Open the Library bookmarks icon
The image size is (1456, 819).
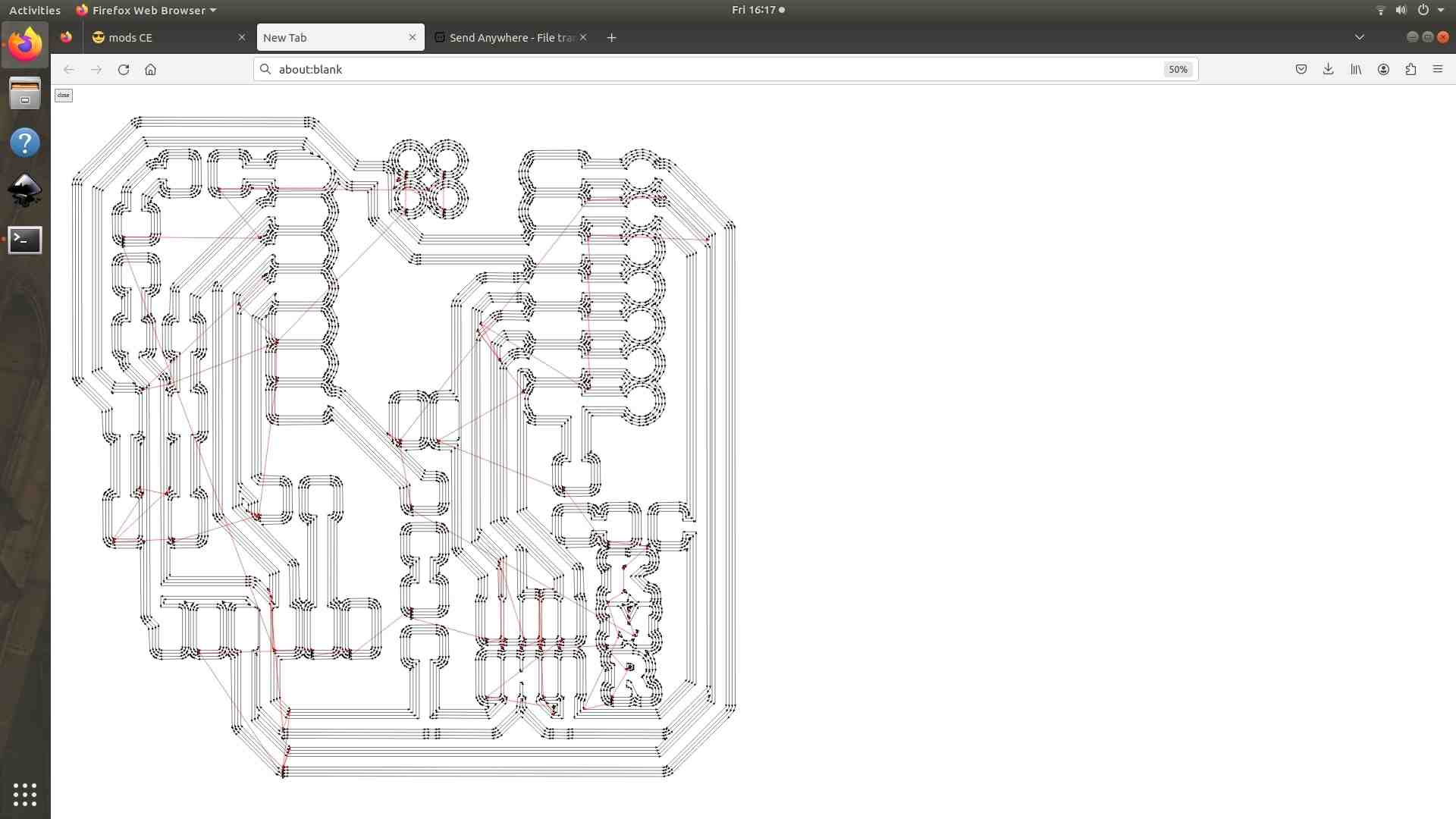coord(1355,69)
